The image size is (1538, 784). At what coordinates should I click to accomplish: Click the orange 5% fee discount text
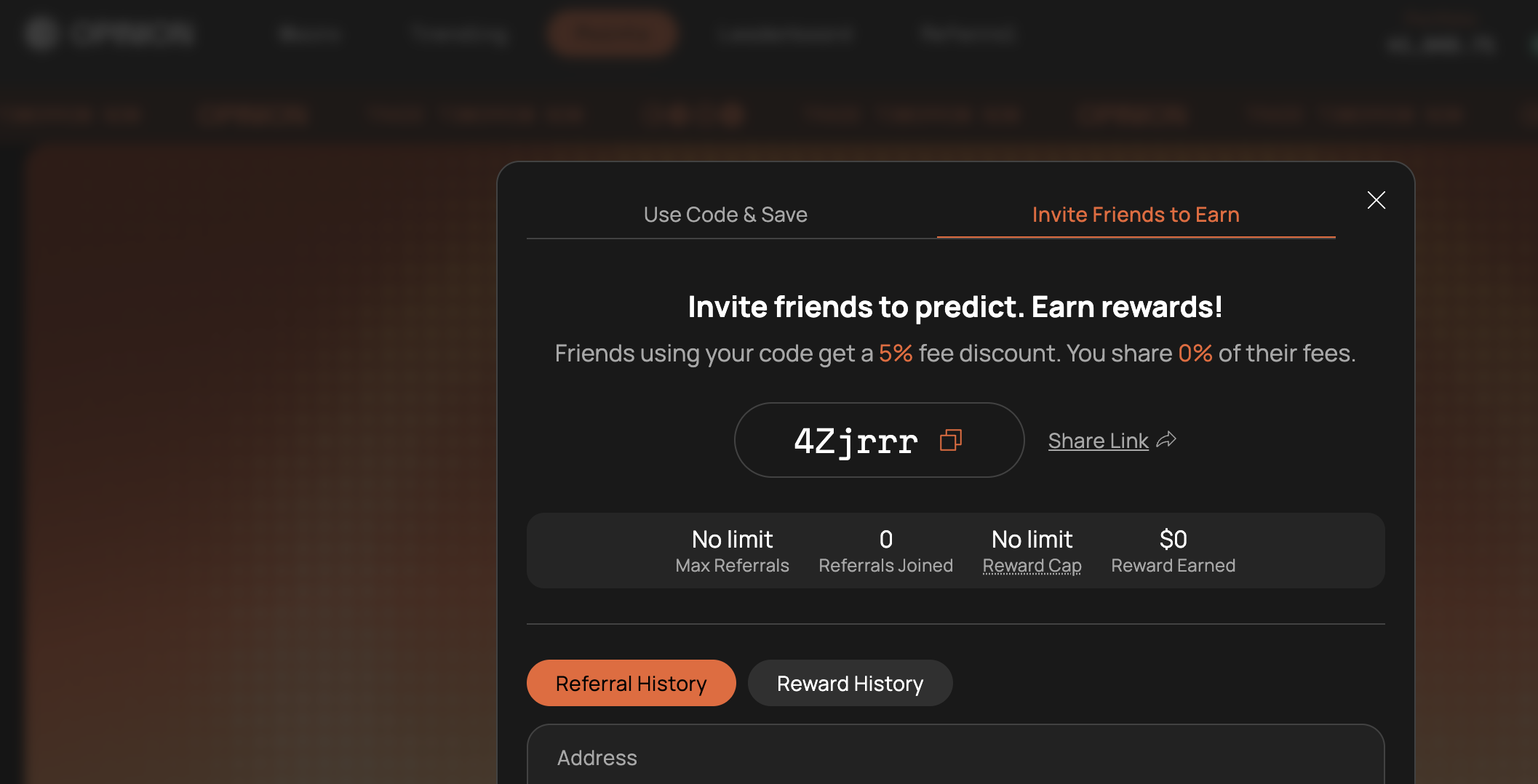[x=895, y=353]
